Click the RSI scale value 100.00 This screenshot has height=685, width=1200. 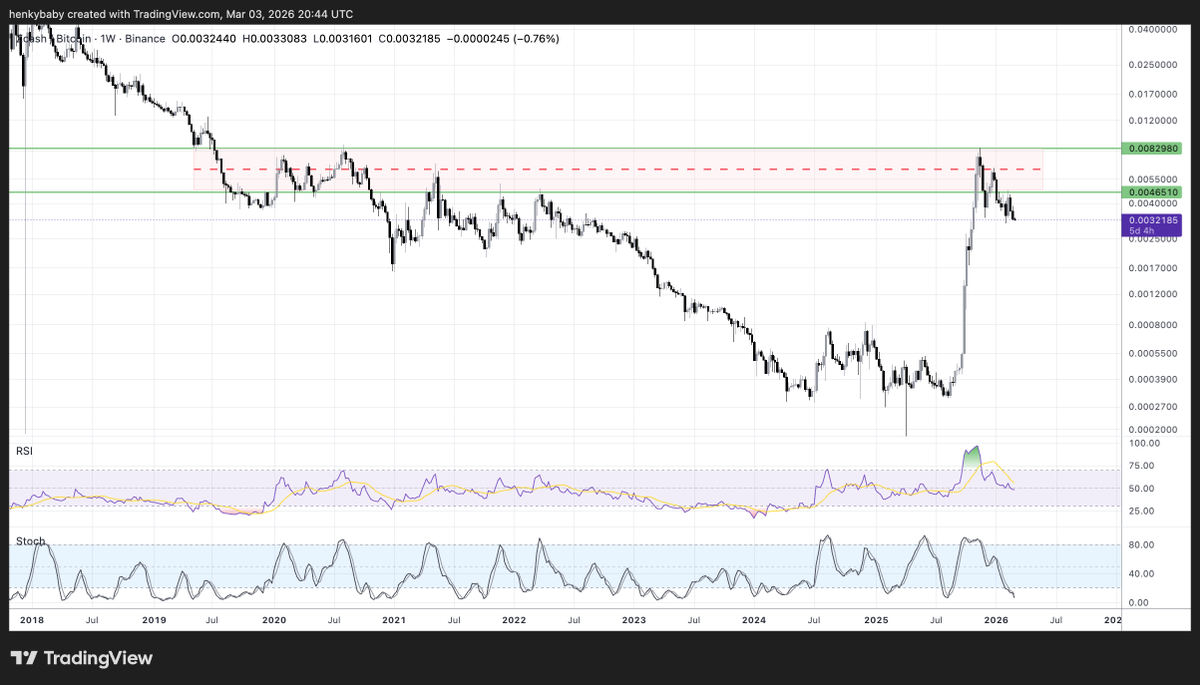click(x=1143, y=443)
